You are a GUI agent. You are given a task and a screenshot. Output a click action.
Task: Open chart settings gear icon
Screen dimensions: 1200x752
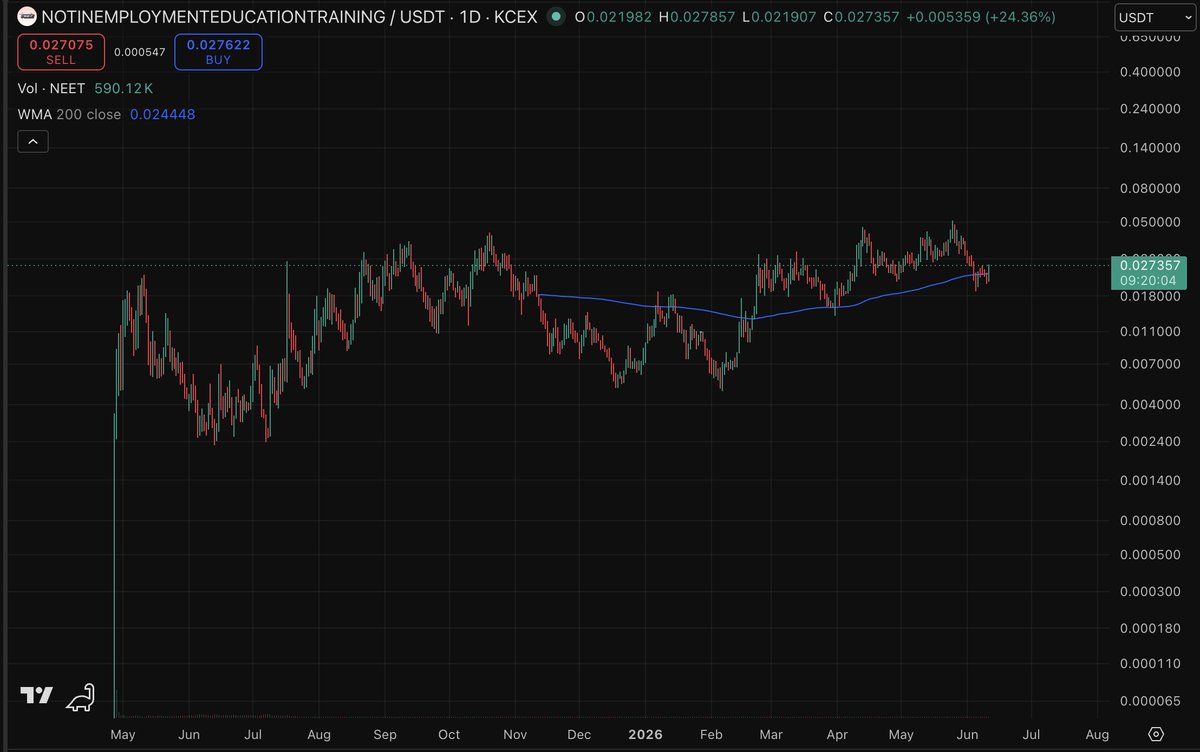click(1156, 735)
